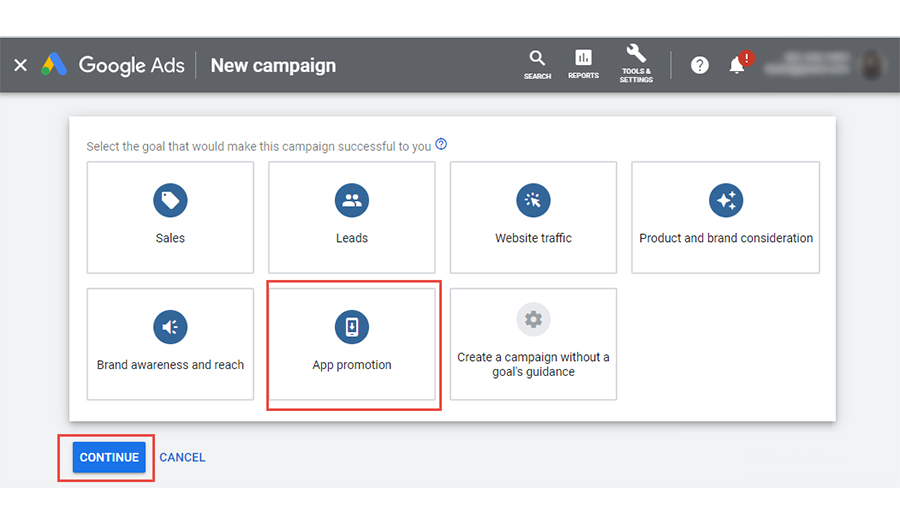Select the Leads goal card
Viewport: 900px width, 524px height.
pos(352,218)
